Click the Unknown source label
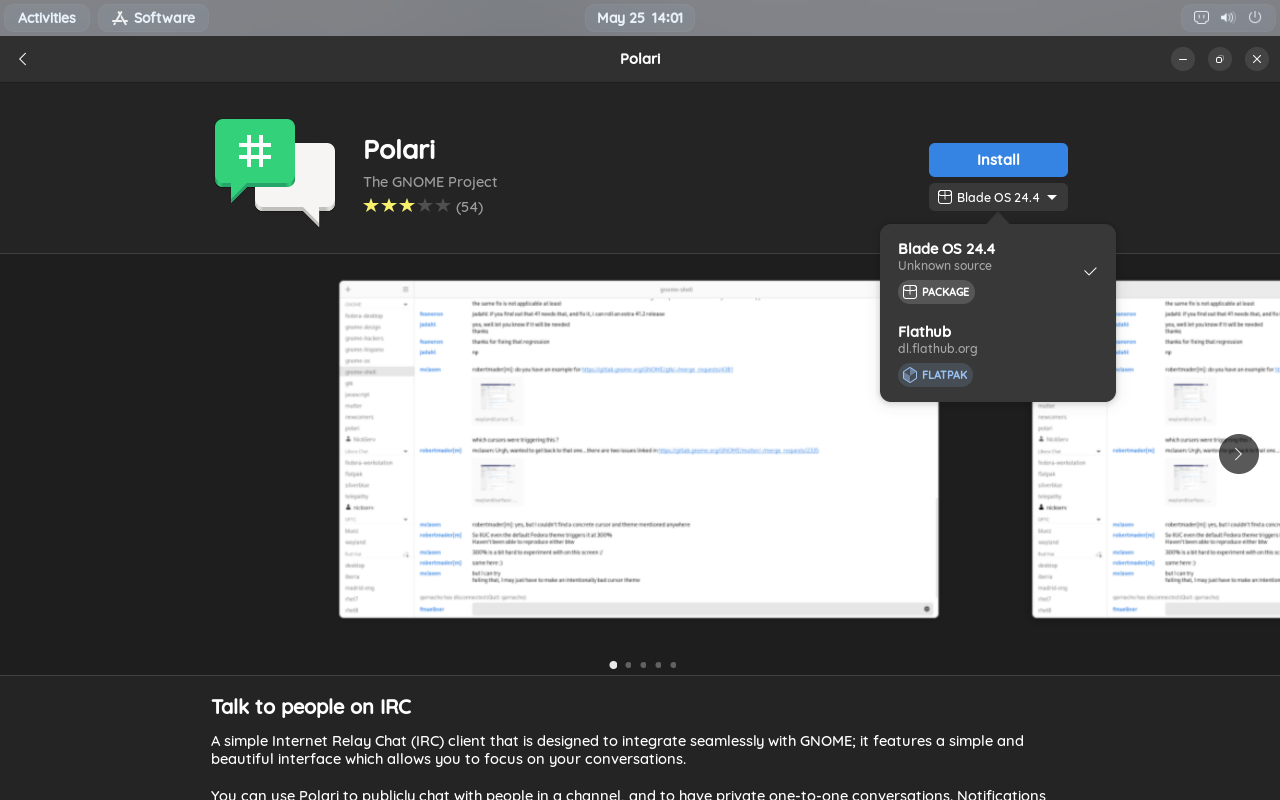Screen dimensions: 1280x800 click(945, 266)
